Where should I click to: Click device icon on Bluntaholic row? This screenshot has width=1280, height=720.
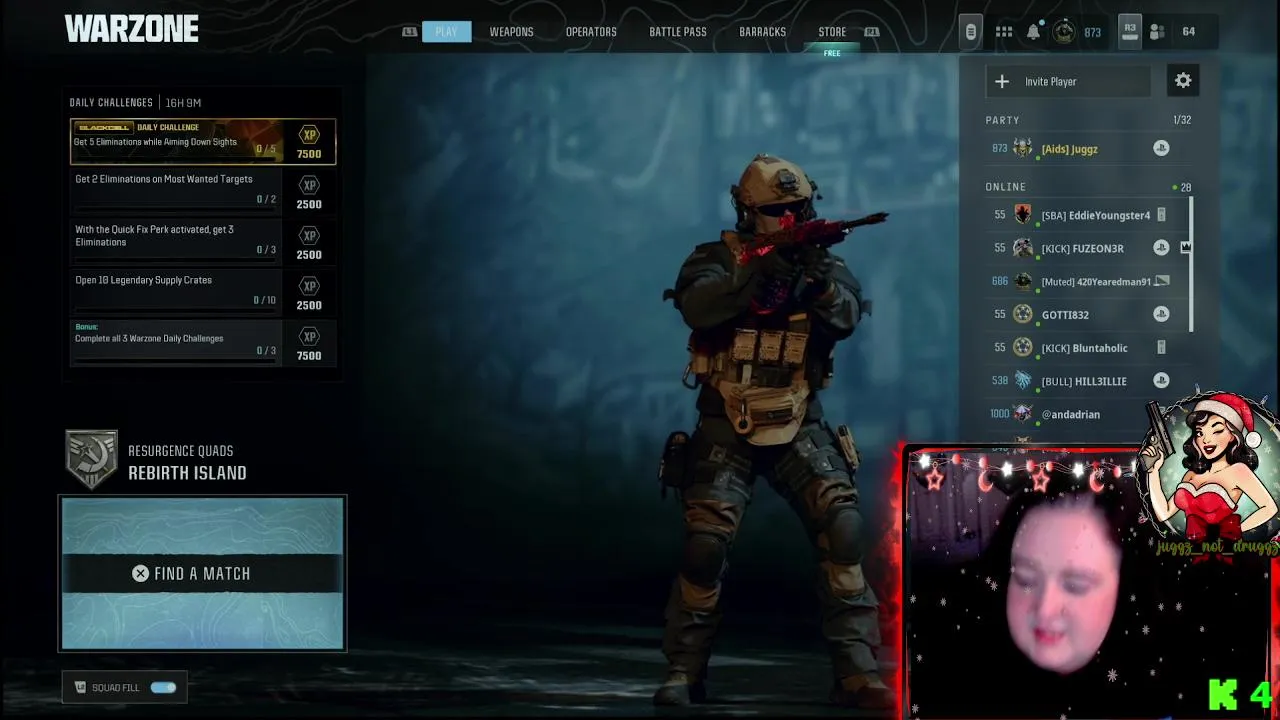[x=1161, y=348]
